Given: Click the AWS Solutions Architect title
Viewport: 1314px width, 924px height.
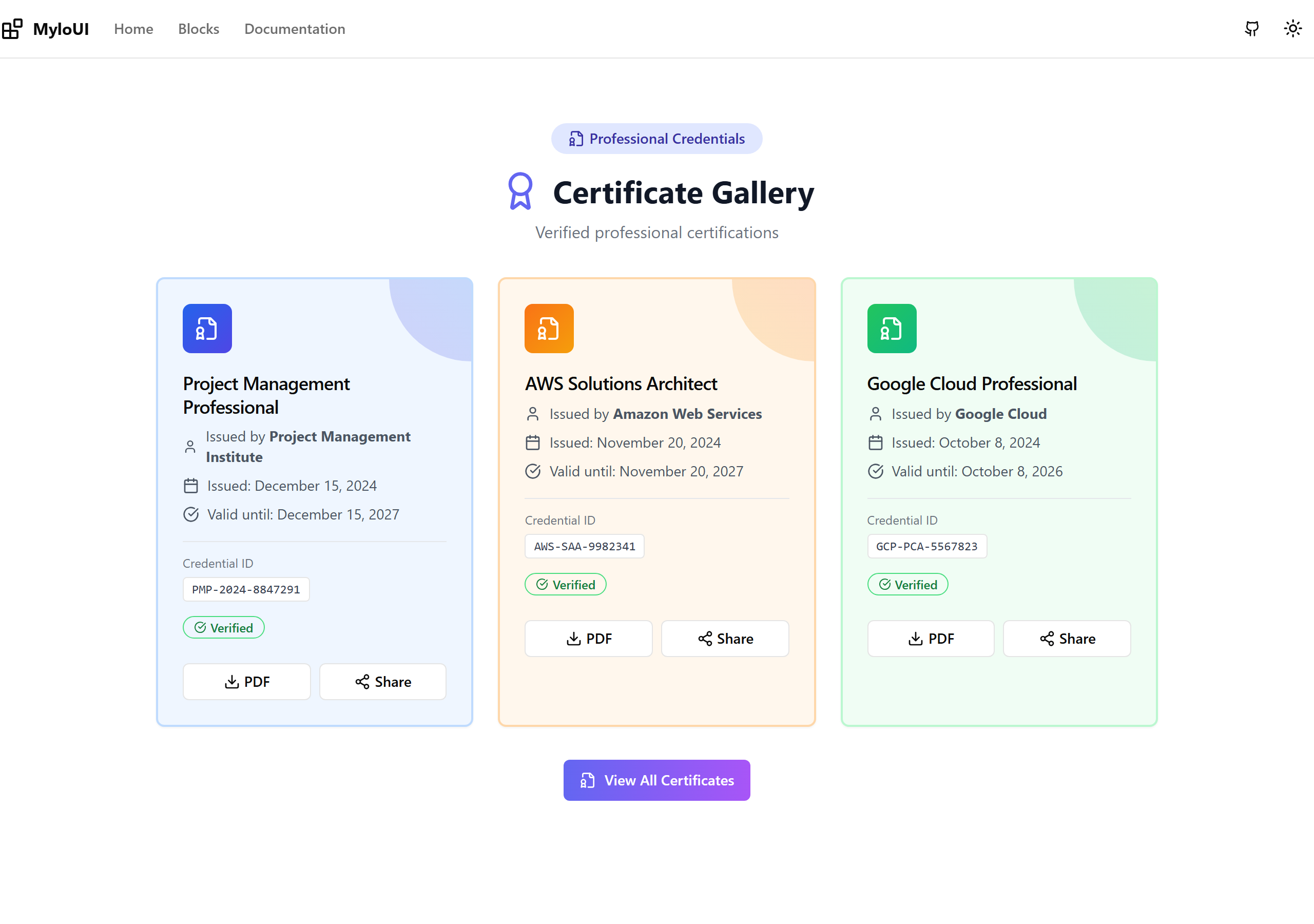Looking at the screenshot, I should [x=621, y=383].
